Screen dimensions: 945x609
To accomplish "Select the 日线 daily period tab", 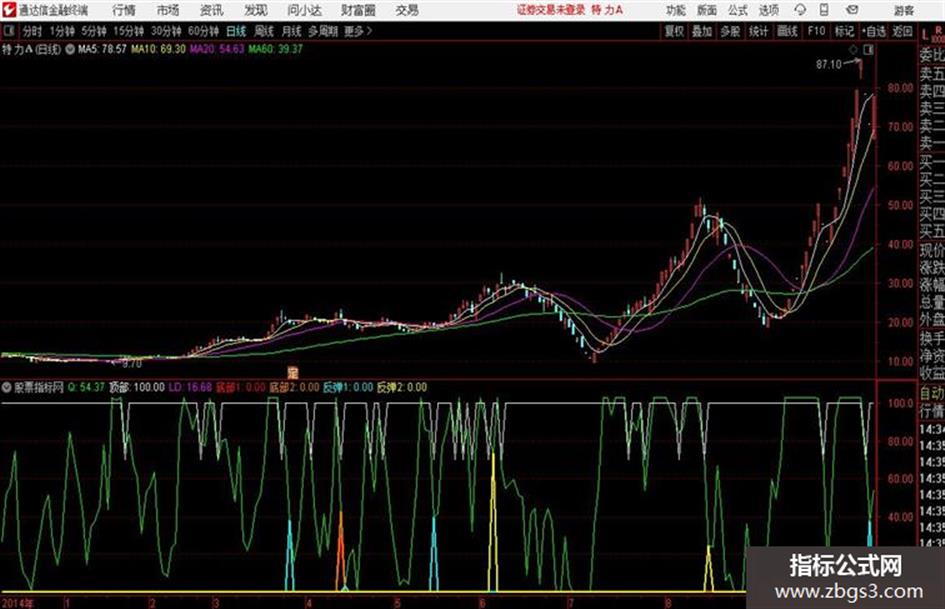I will pyautogui.click(x=236, y=31).
